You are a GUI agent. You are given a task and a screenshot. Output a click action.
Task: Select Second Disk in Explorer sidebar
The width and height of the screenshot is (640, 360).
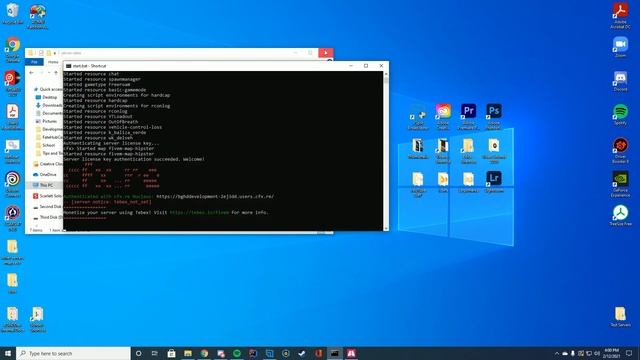pyautogui.click(x=48, y=207)
